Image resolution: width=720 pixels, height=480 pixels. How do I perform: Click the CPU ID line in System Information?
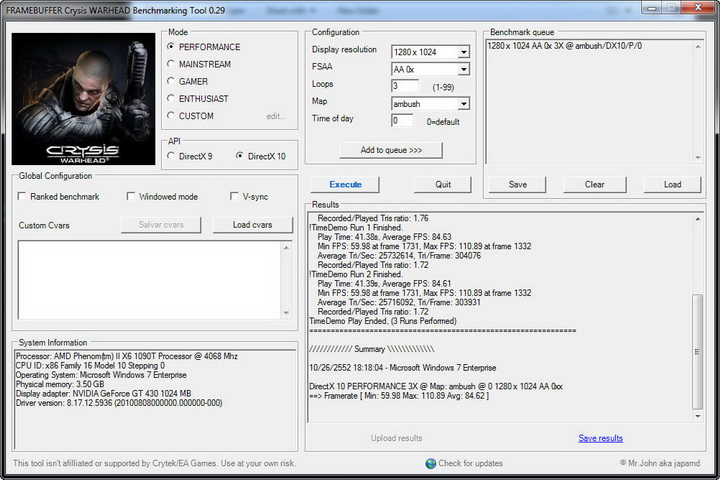90,366
